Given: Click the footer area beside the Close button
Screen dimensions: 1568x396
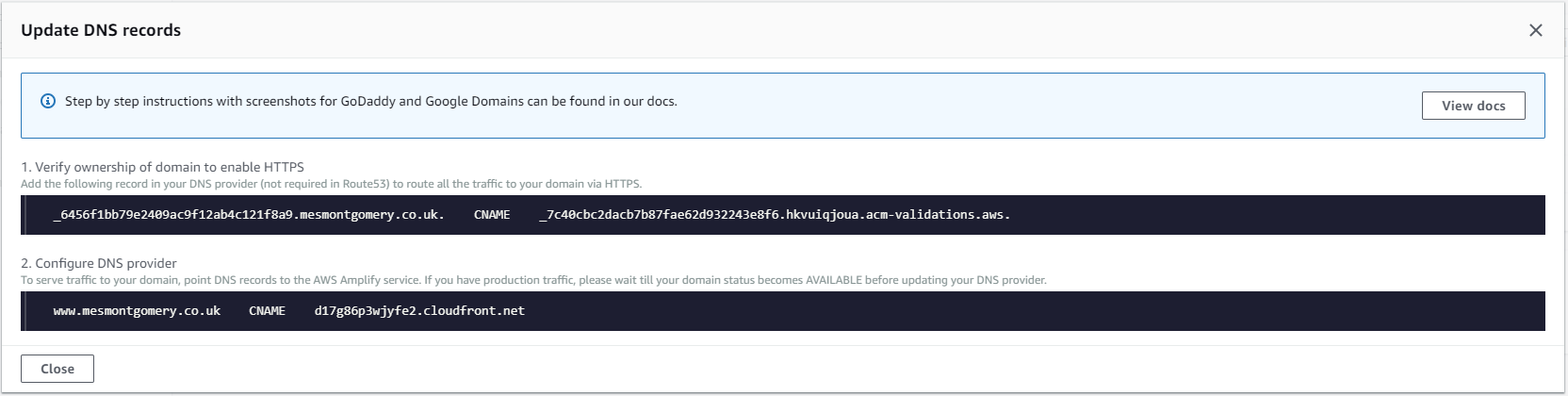Looking at the screenshot, I should (x=754, y=369).
